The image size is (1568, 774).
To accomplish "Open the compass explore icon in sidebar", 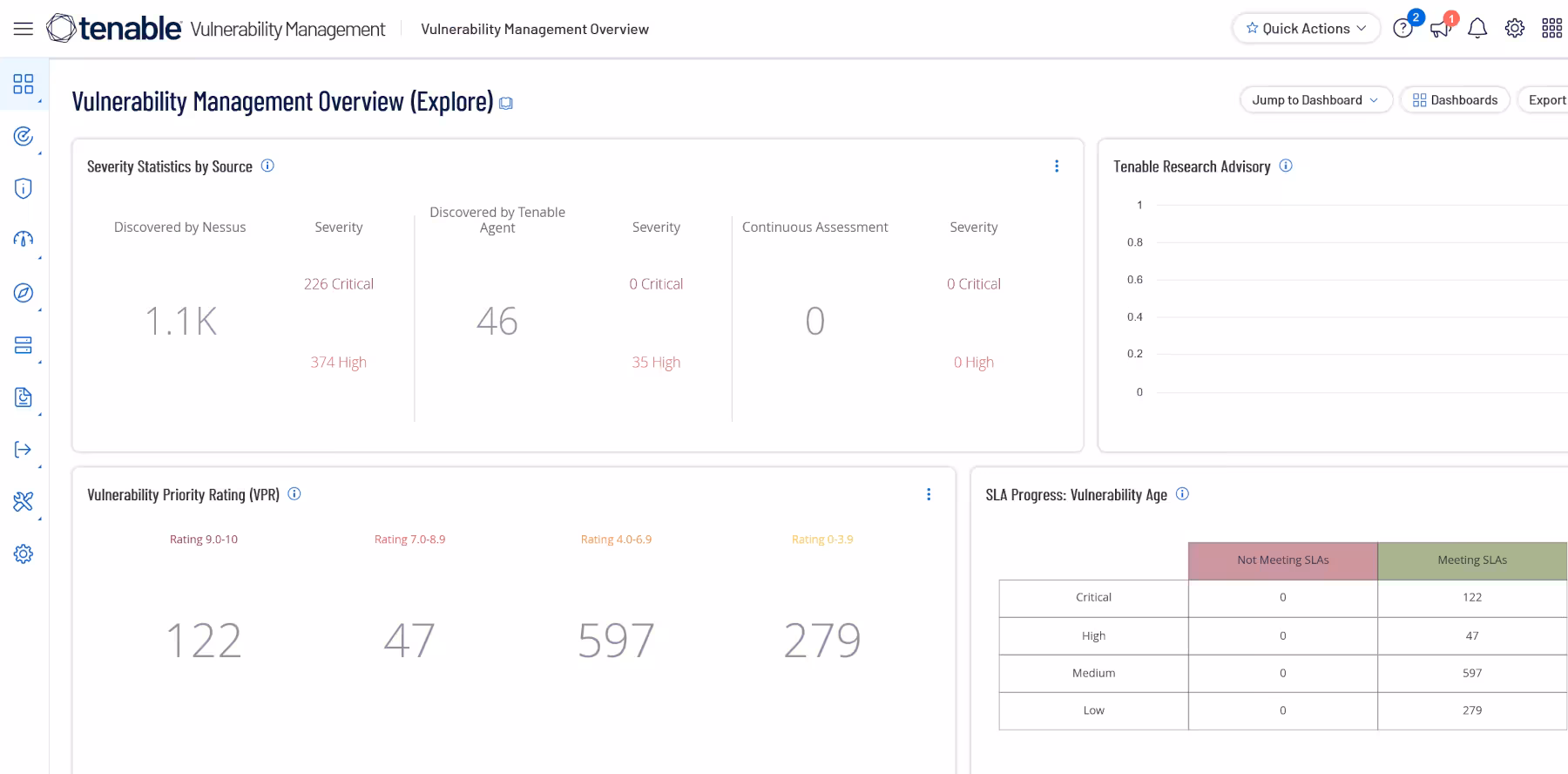I will click(x=24, y=293).
